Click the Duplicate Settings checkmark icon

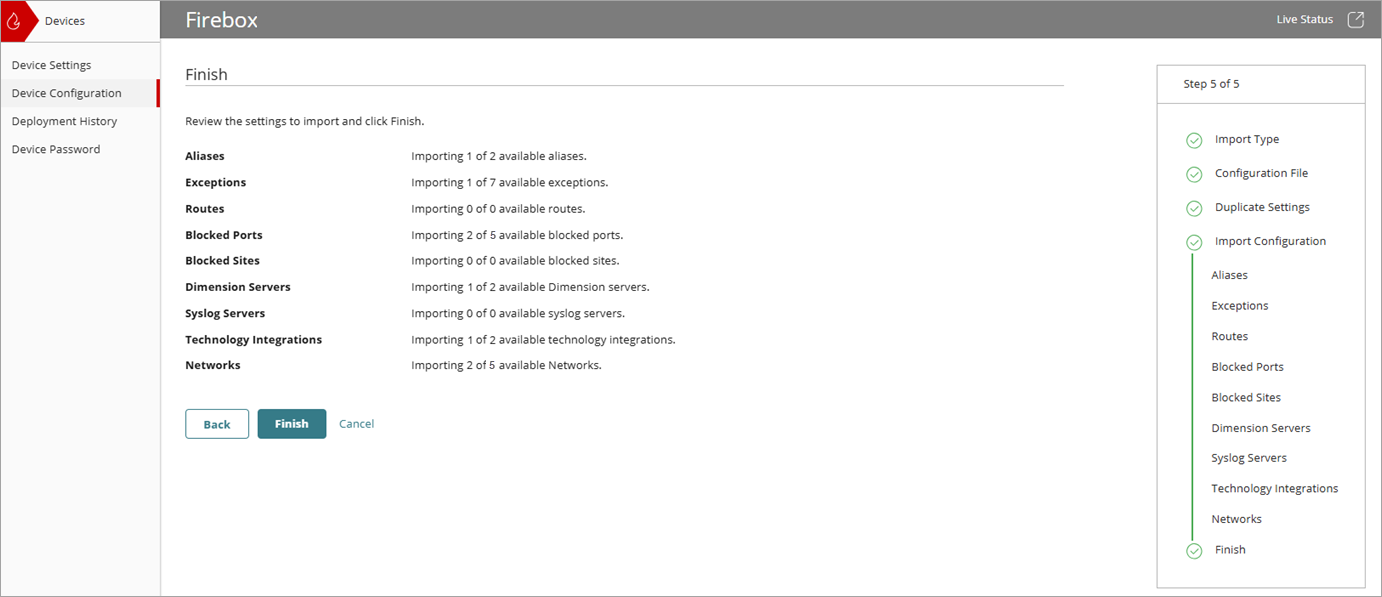(x=1194, y=208)
